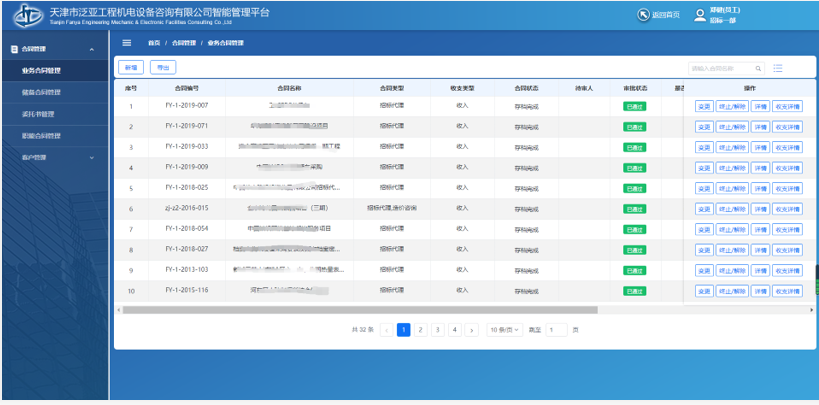Open the 10条/页 page size dropdown
This screenshot has height=405, width=819.
coord(505,329)
